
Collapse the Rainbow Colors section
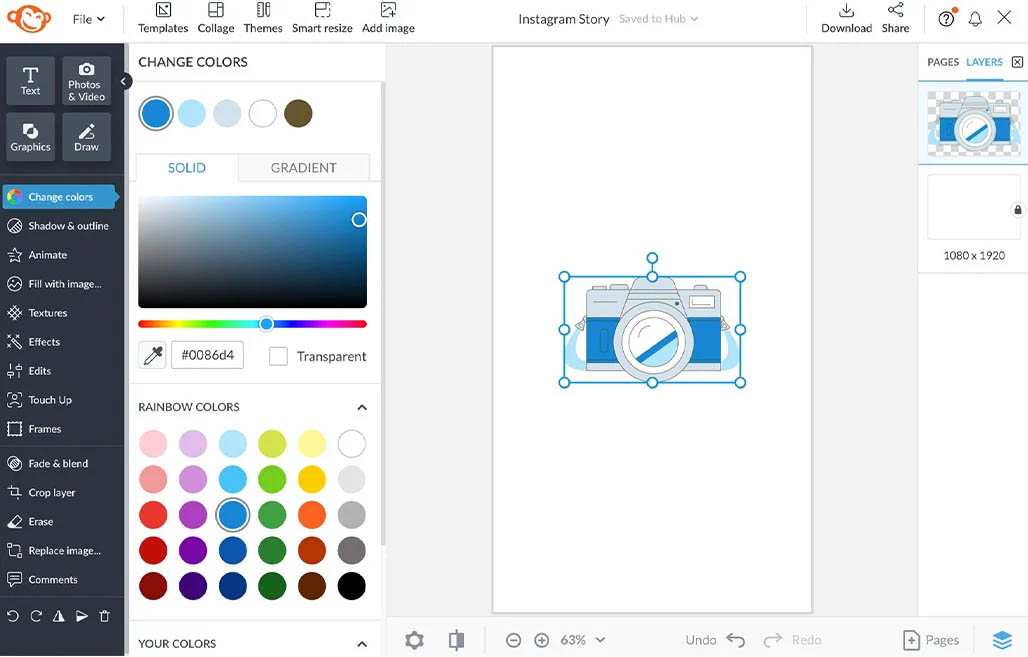362,407
